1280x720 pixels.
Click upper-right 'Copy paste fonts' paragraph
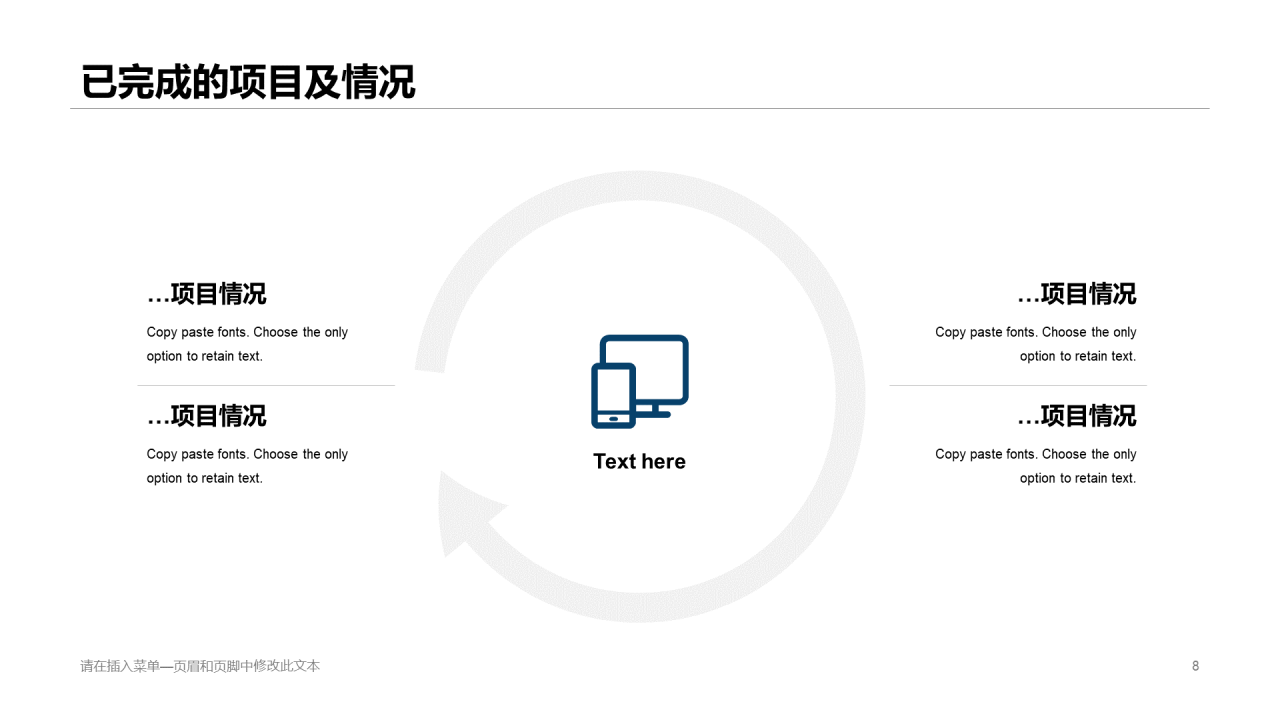tap(1036, 344)
